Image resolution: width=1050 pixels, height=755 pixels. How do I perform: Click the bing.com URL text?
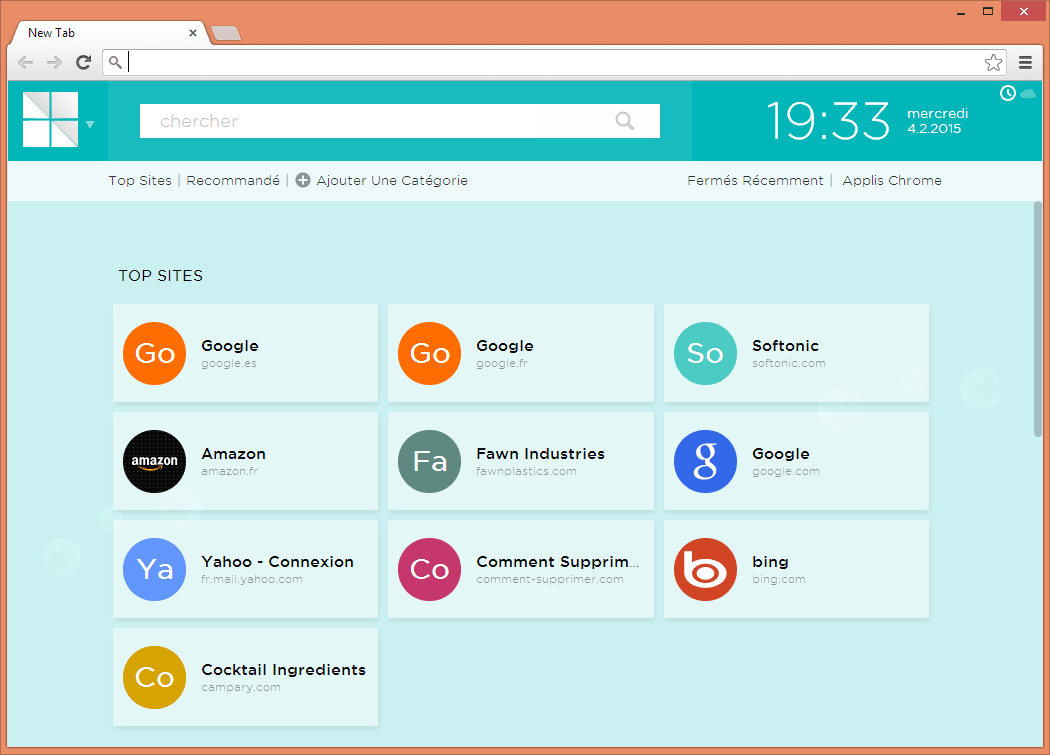[779, 579]
